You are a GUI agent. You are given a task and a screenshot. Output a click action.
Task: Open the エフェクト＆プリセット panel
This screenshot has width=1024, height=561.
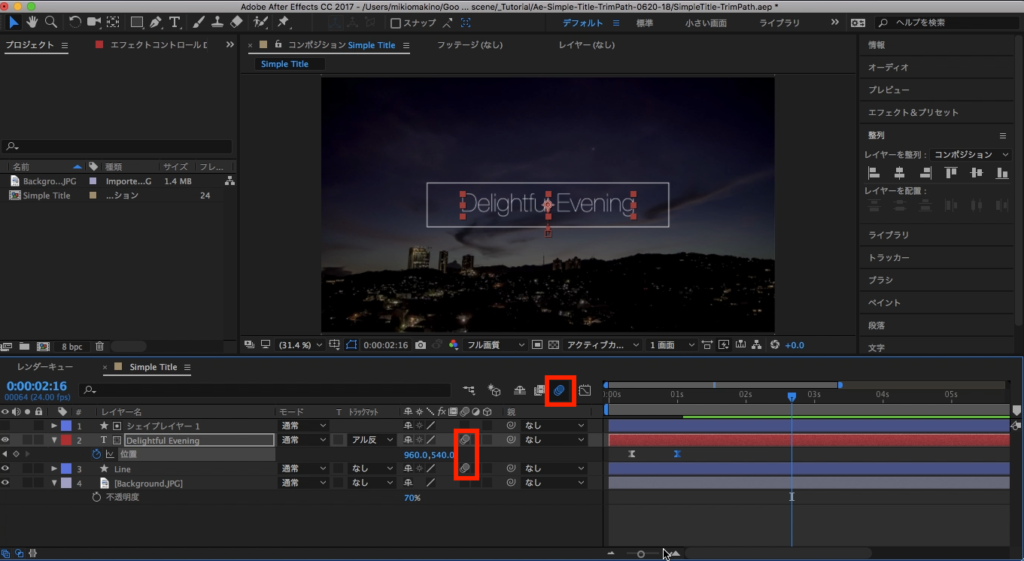coord(912,112)
